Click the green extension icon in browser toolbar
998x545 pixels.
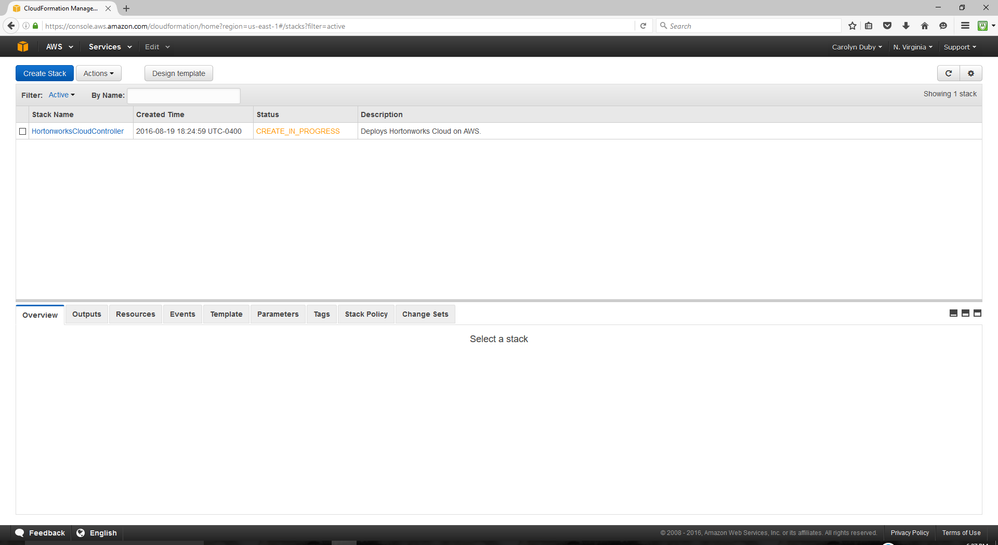(983, 26)
